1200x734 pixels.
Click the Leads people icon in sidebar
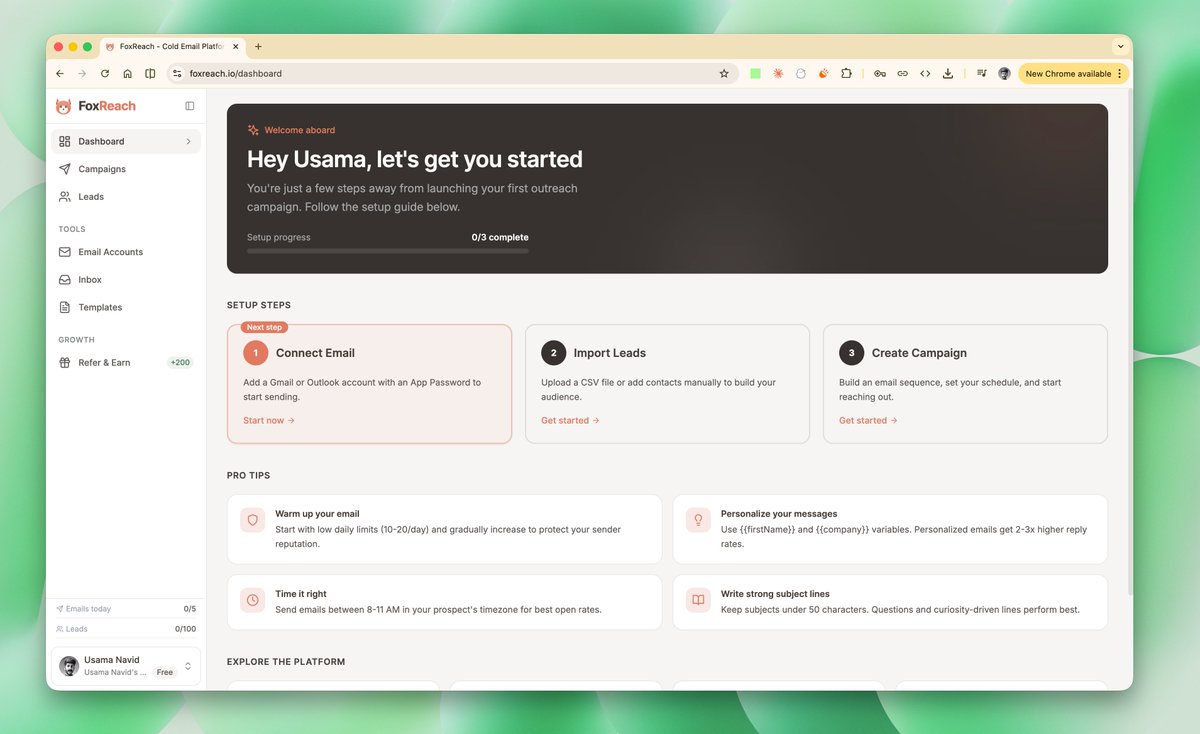pyautogui.click(x=64, y=197)
